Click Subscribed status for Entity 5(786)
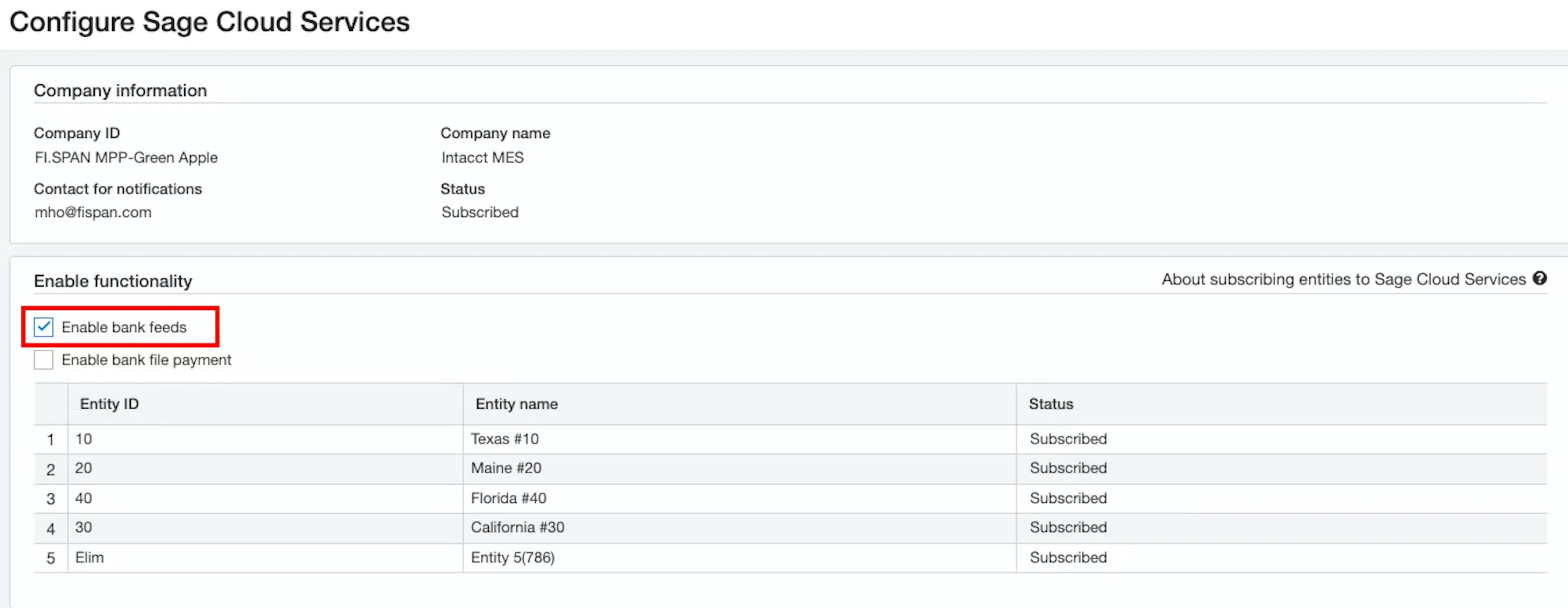1568x608 pixels. [1068, 557]
